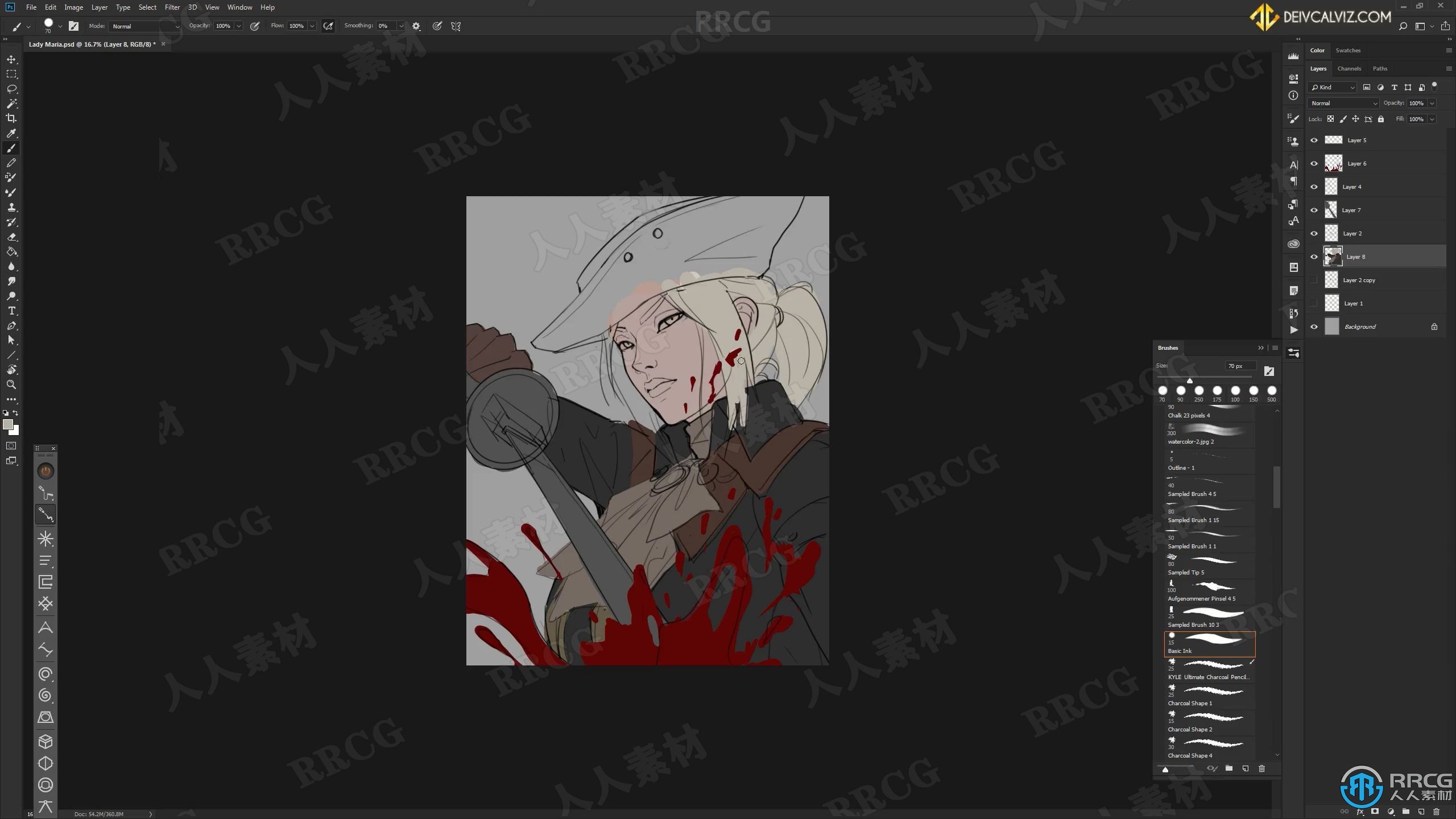Select the Move tool
The width and height of the screenshot is (1456, 819).
tap(11, 59)
